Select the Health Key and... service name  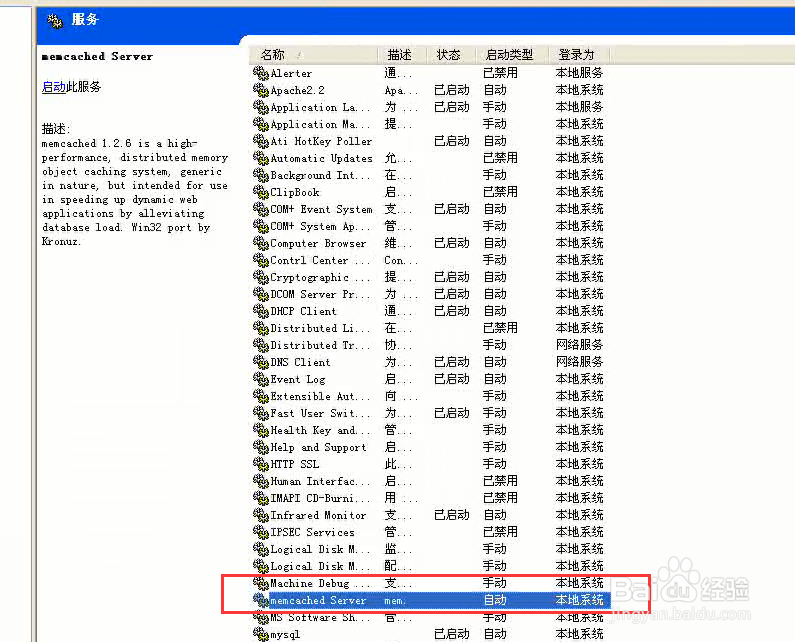pyautogui.click(x=320, y=430)
